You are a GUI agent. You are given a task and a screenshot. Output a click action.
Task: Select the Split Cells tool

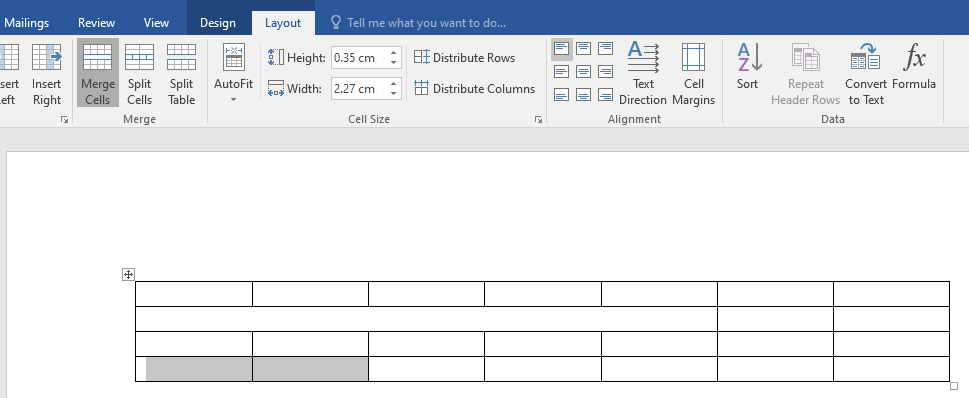click(x=140, y=74)
